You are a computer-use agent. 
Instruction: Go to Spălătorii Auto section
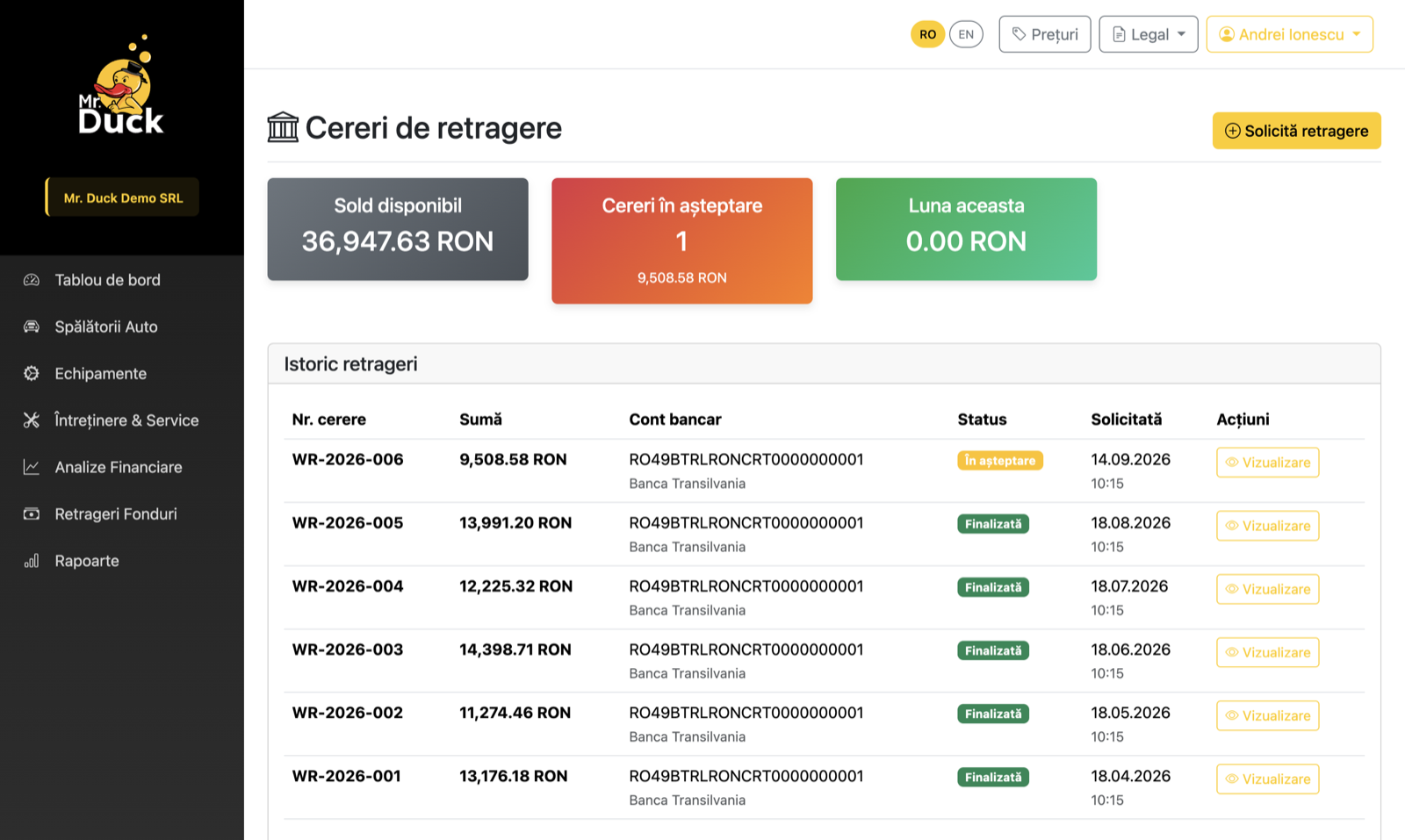click(122, 327)
